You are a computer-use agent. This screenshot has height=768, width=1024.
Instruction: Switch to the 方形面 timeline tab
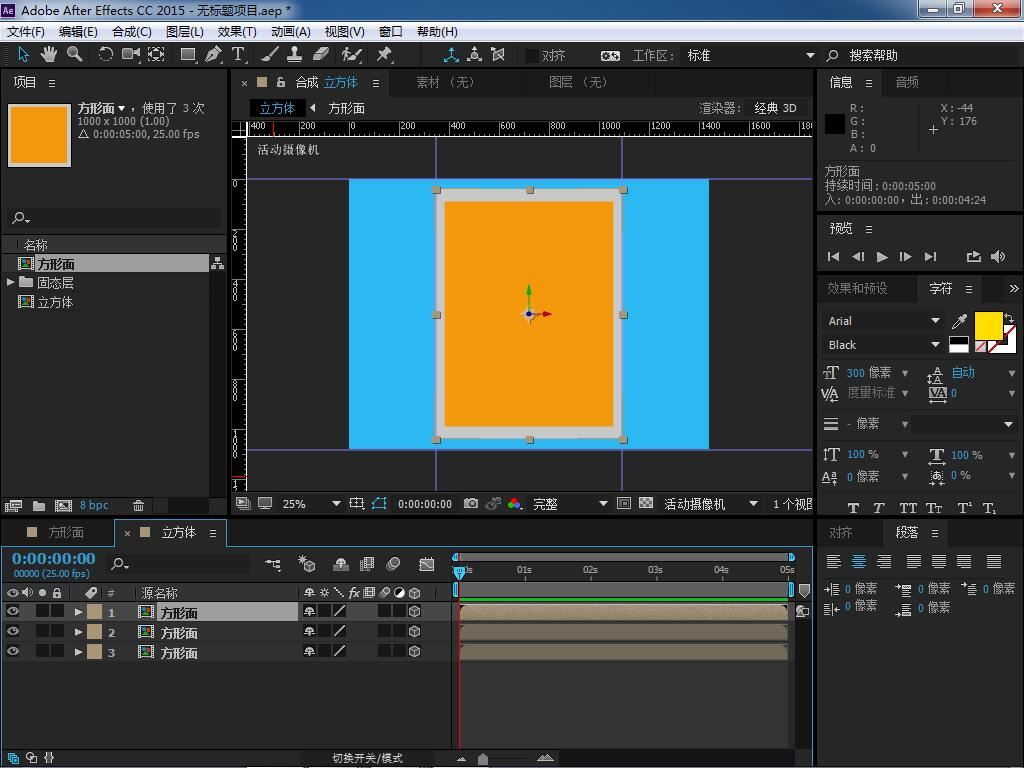click(66, 533)
